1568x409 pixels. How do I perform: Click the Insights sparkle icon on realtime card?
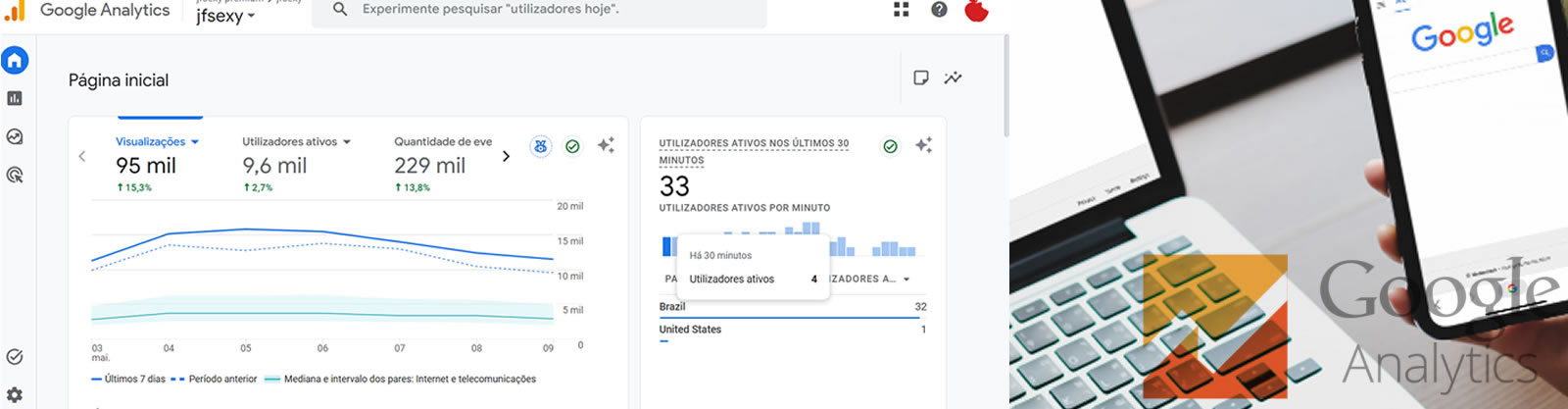(x=923, y=145)
